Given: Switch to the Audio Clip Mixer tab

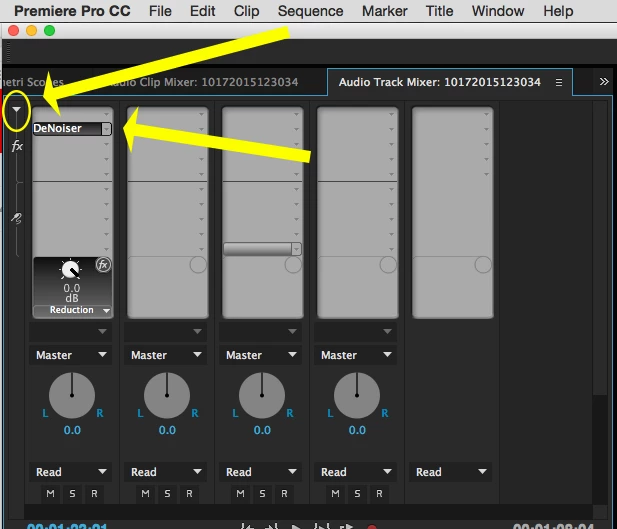Looking at the screenshot, I should coord(203,82).
